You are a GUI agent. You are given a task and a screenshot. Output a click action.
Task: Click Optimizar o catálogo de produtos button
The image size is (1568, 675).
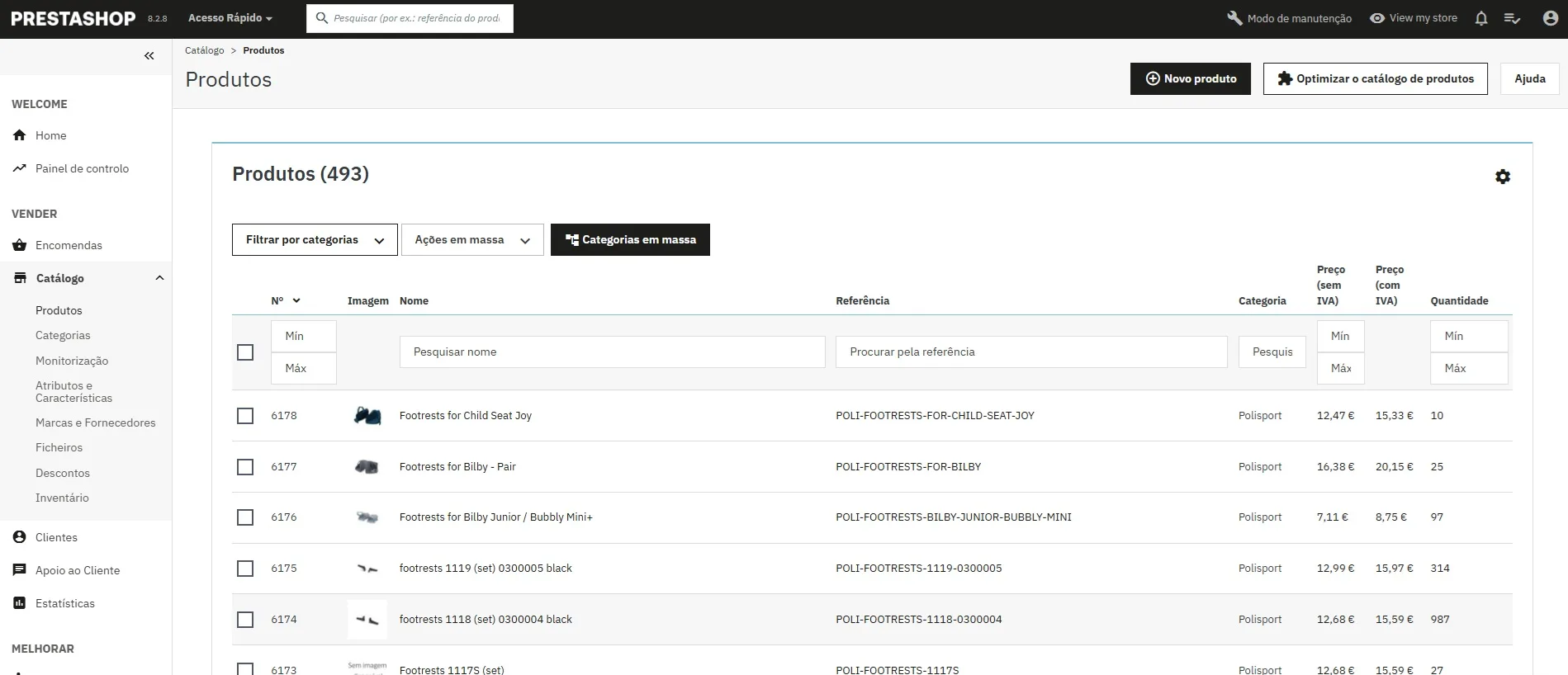tap(1376, 78)
